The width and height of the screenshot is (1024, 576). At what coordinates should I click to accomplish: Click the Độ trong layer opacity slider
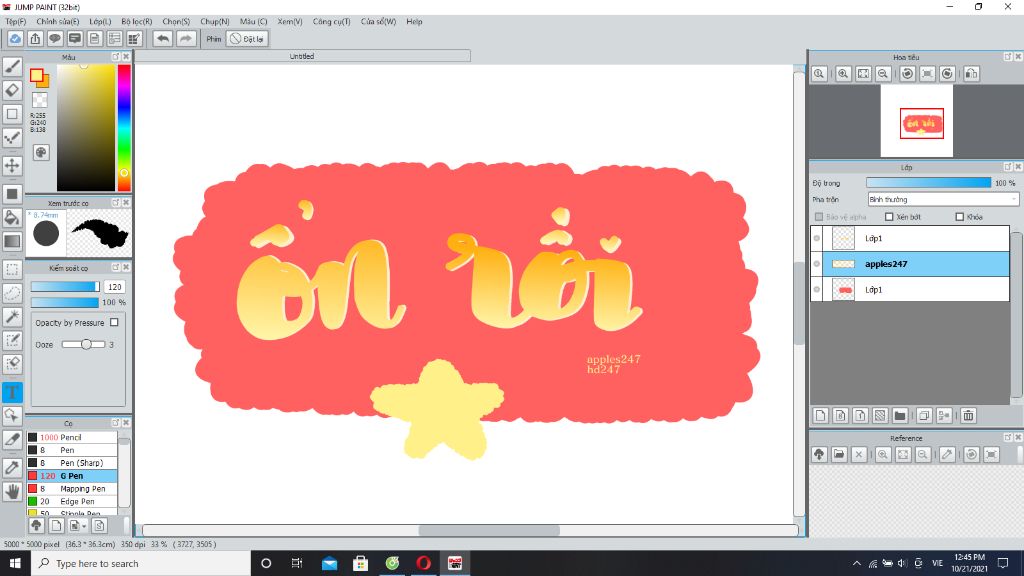(928, 183)
